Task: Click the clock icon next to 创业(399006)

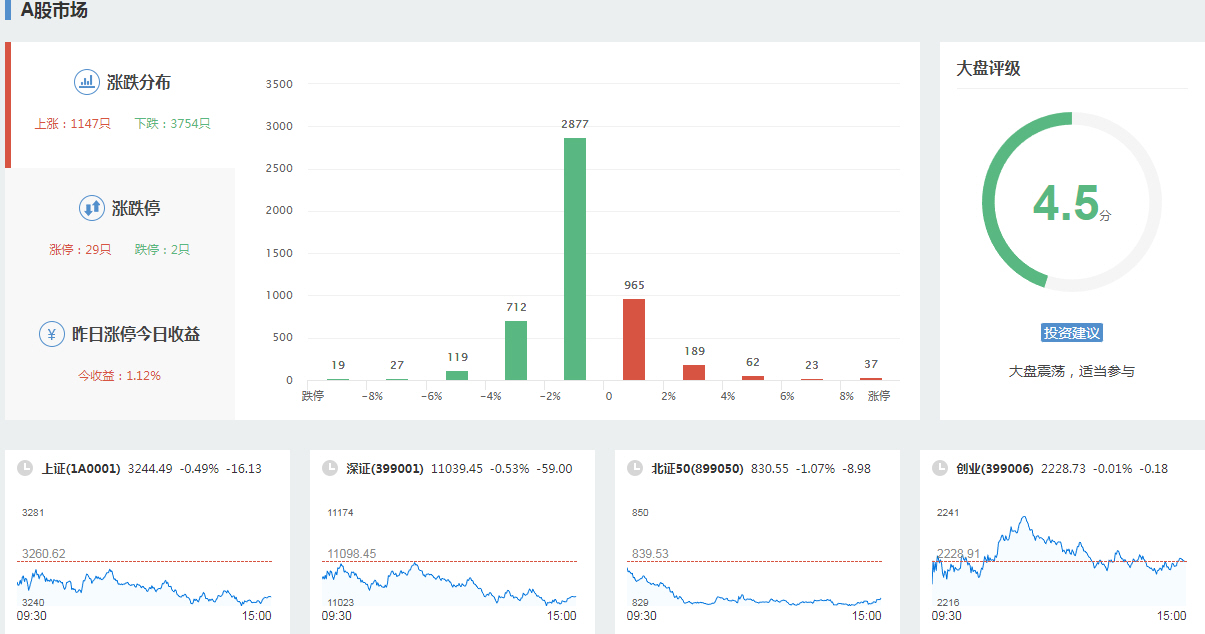Action: 940,468
